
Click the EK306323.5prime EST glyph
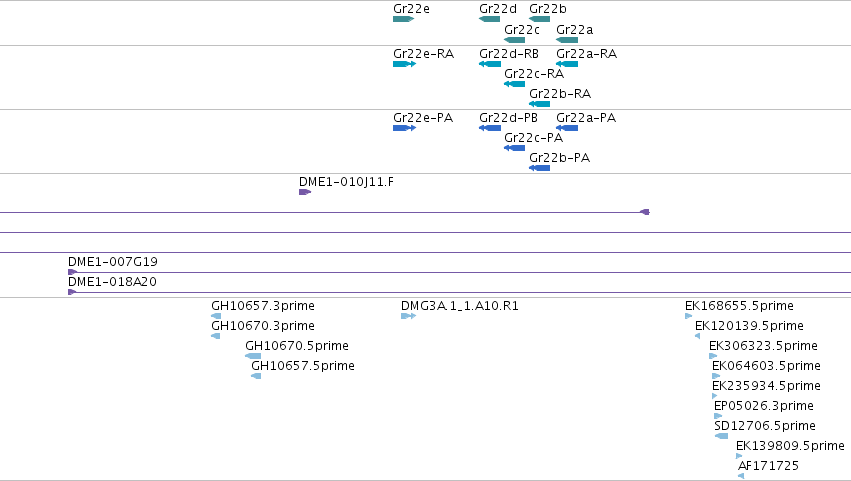(x=713, y=356)
